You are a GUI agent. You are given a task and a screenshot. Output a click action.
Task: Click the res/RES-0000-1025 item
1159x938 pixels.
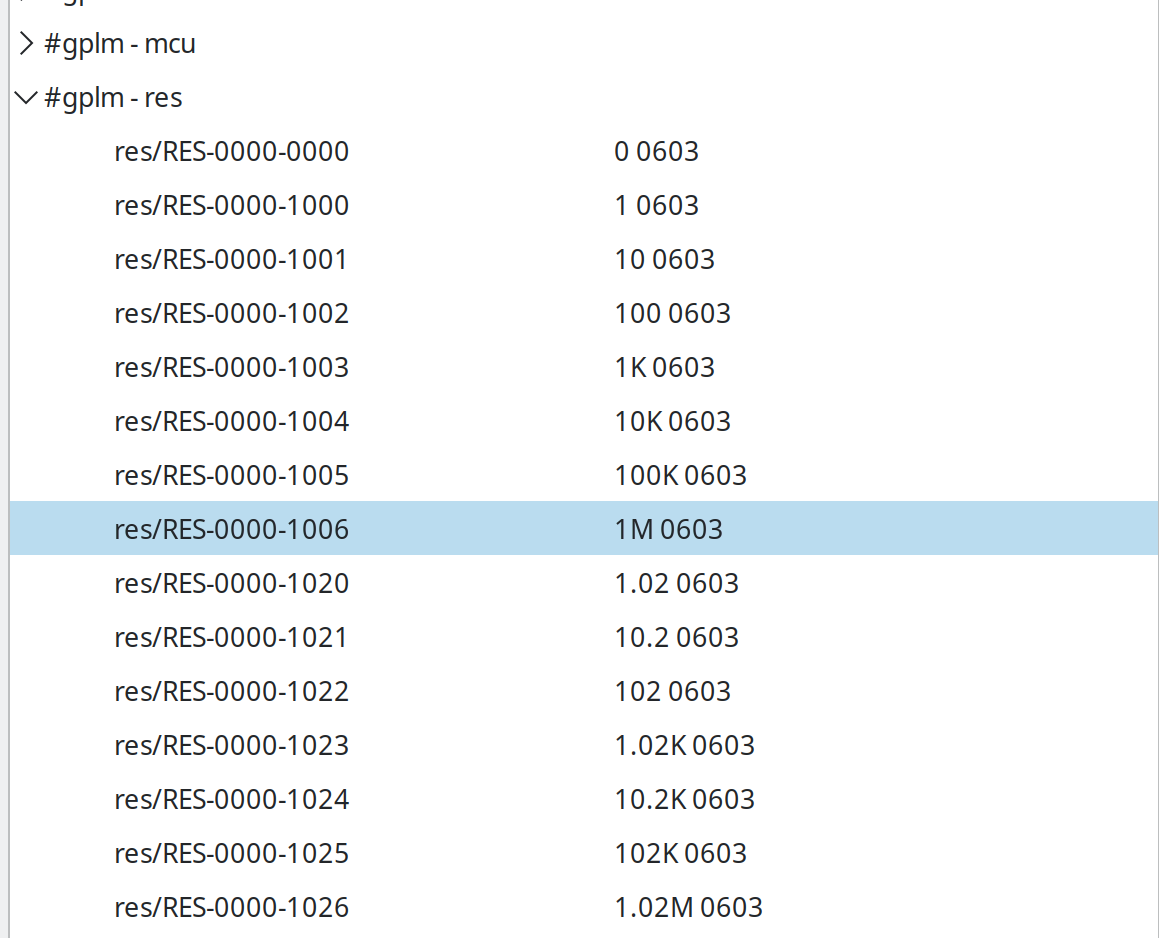231,854
